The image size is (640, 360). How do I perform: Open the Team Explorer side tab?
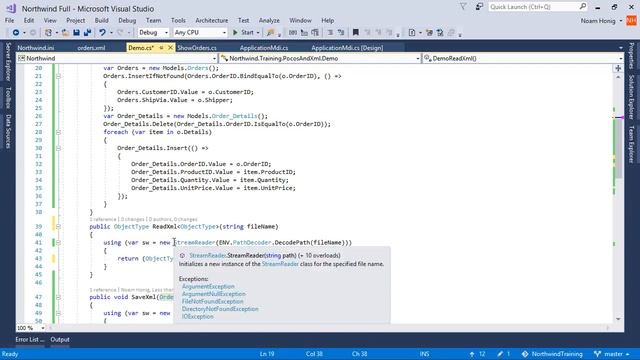[631, 144]
